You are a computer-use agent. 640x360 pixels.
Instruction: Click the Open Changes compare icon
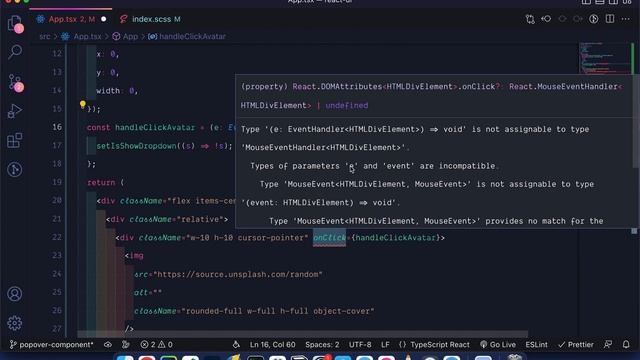[530, 19]
